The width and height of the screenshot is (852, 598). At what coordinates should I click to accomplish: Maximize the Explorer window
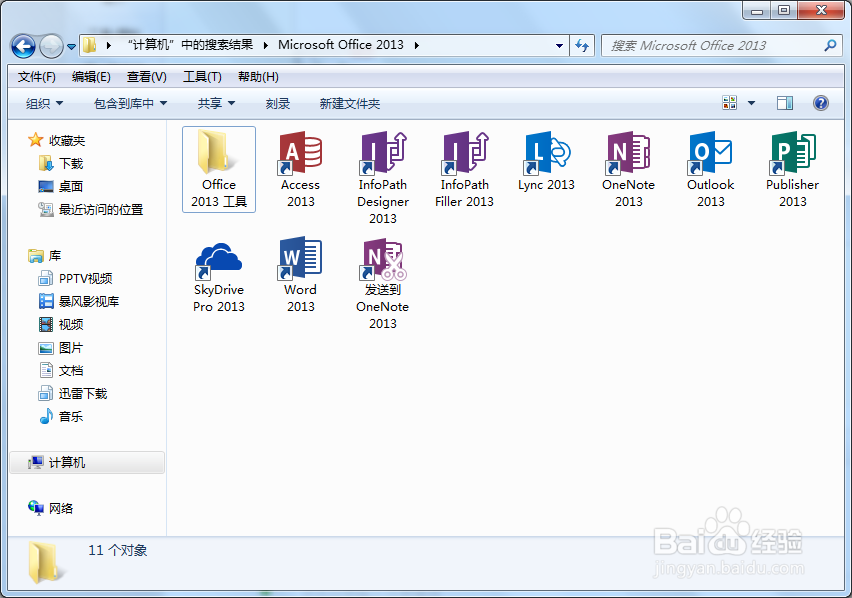pyautogui.click(x=784, y=10)
